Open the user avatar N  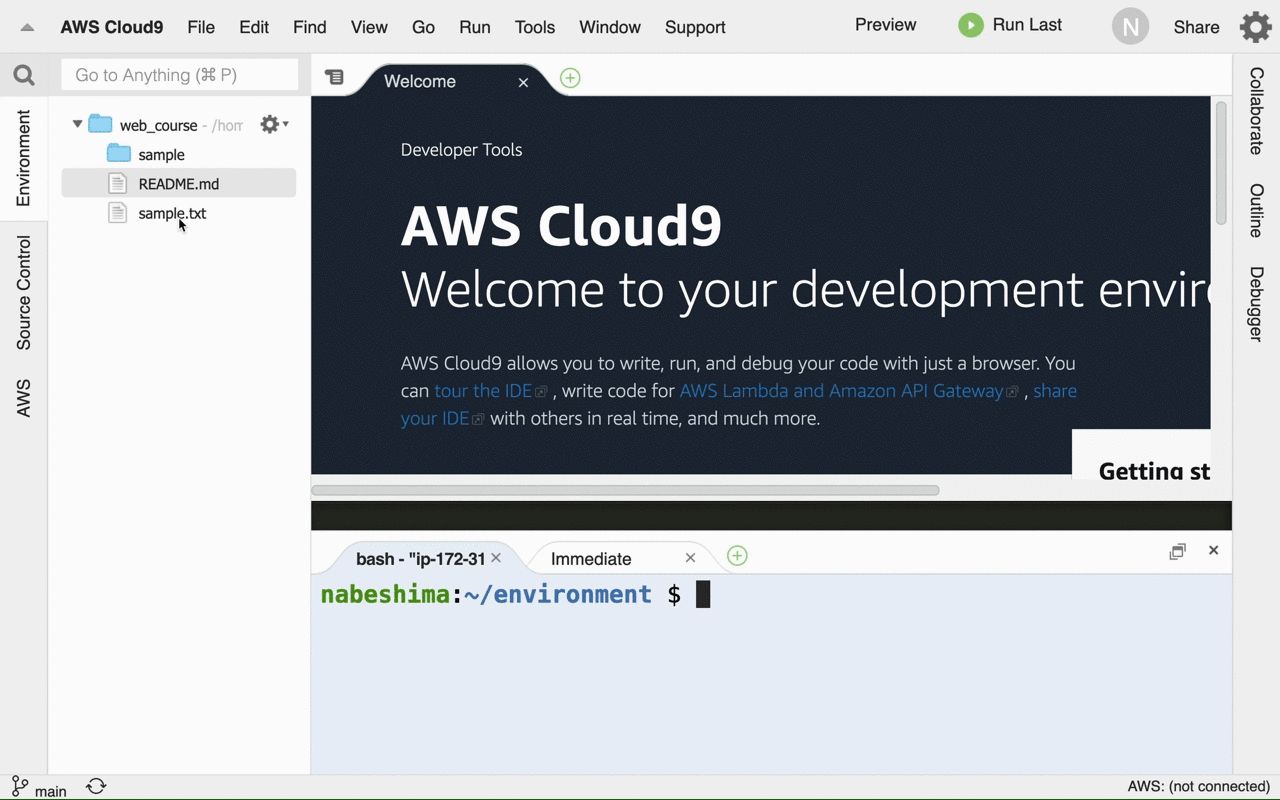pos(1131,27)
